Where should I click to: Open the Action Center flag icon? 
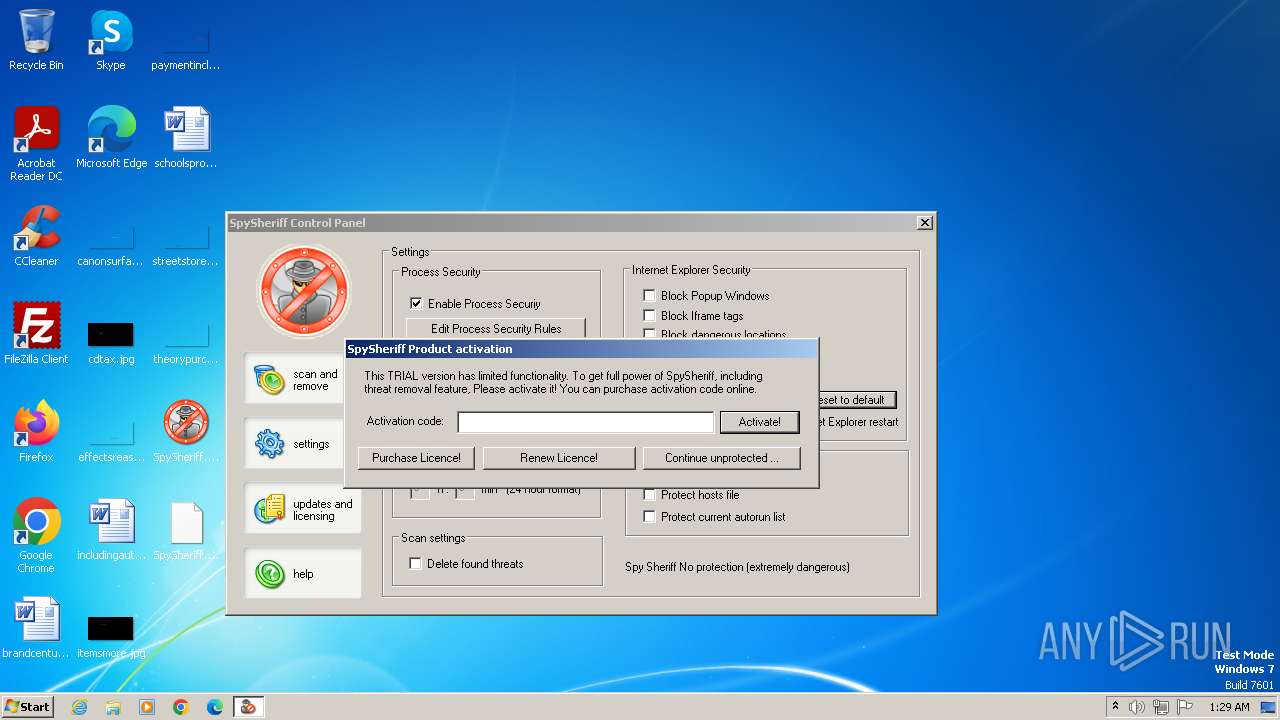1185,707
